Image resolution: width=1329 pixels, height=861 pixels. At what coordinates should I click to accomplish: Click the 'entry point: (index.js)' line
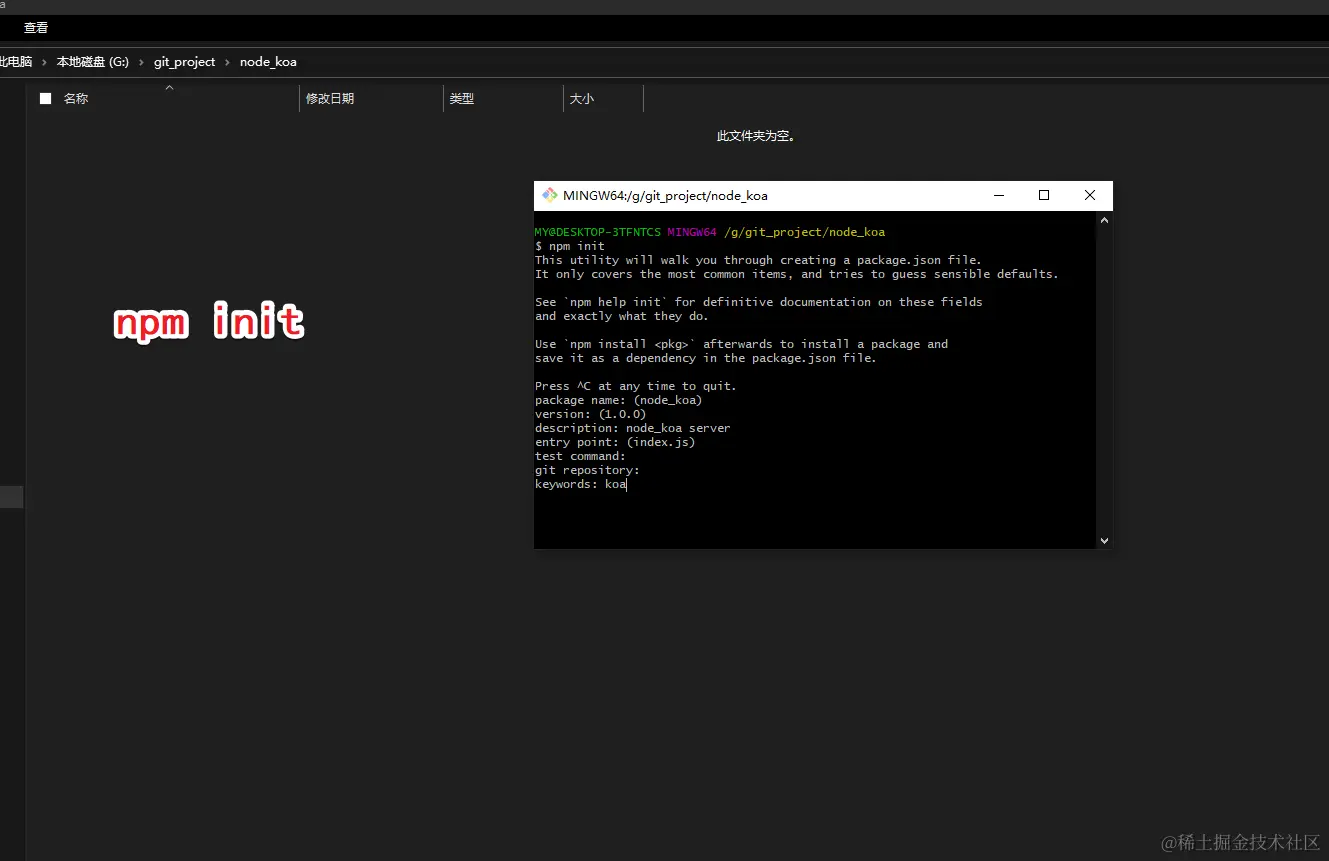[x=615, y=442]
